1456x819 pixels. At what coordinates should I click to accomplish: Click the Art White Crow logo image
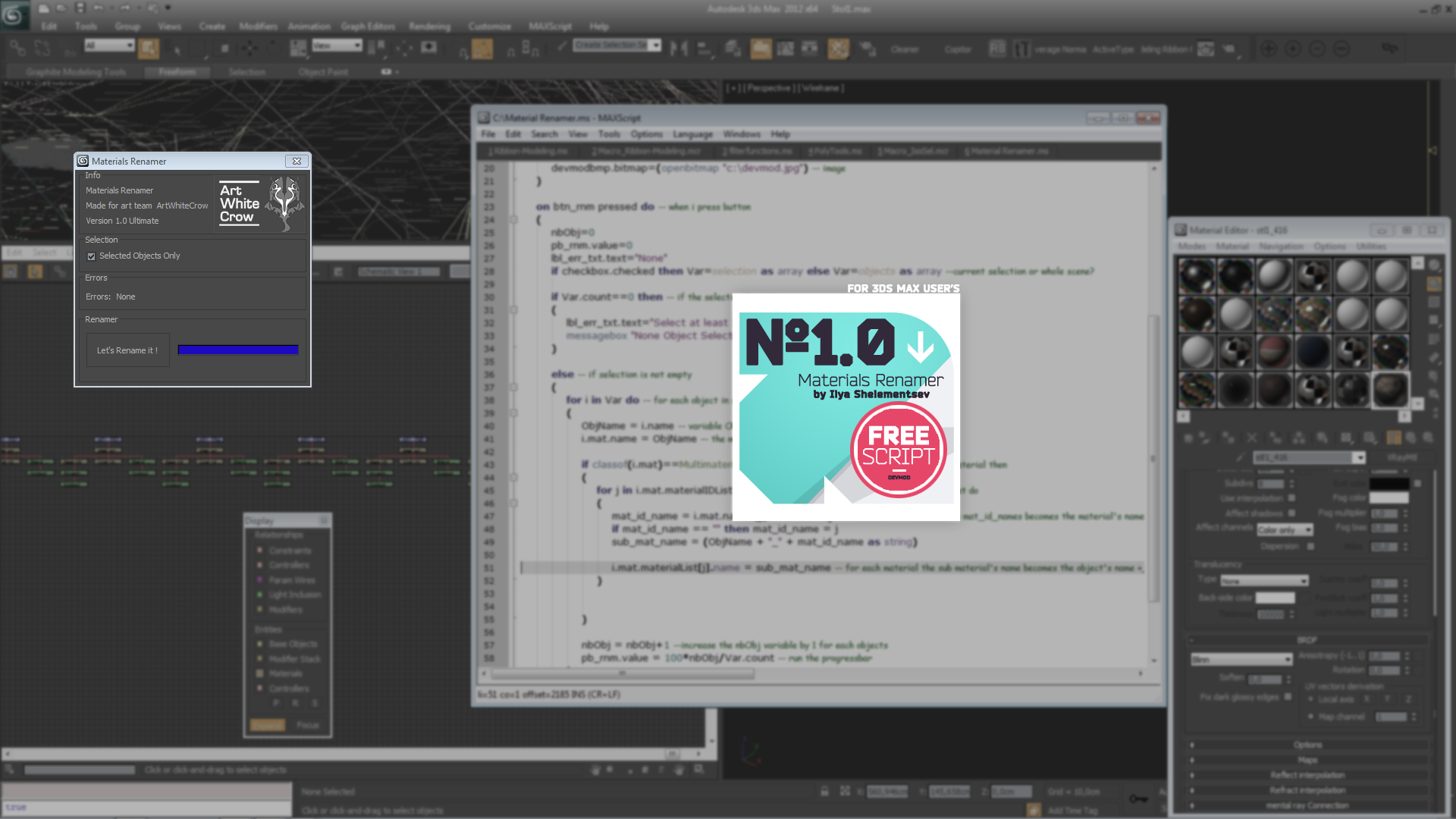261,203
